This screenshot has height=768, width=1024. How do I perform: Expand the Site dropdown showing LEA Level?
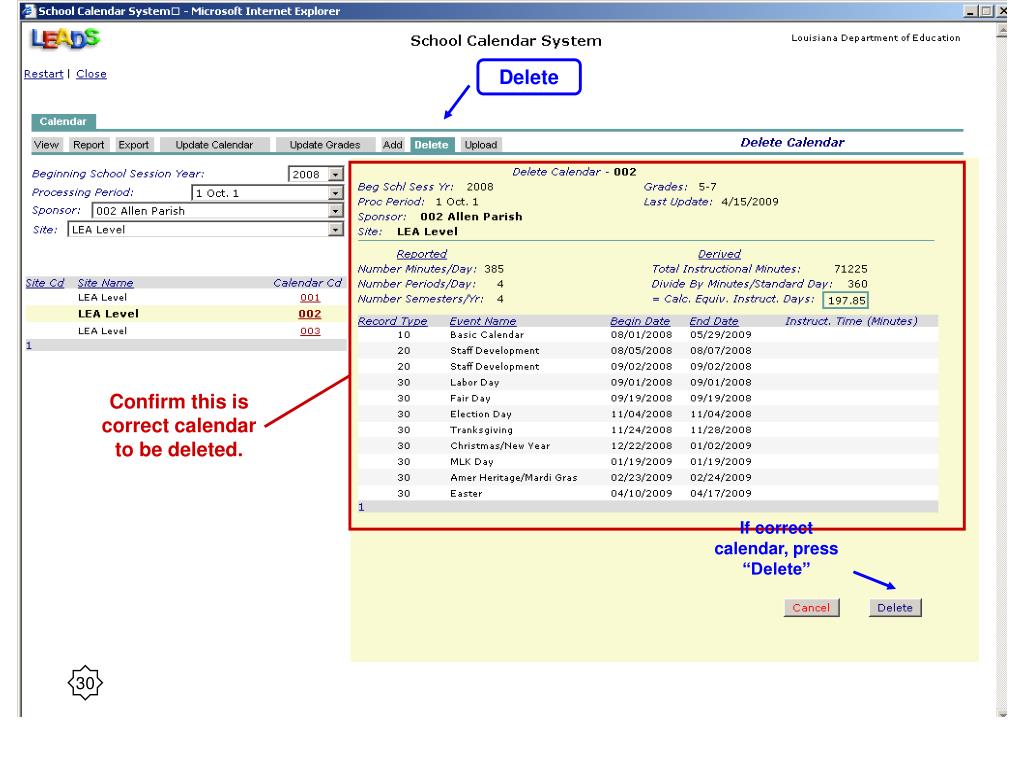[335, 230]
